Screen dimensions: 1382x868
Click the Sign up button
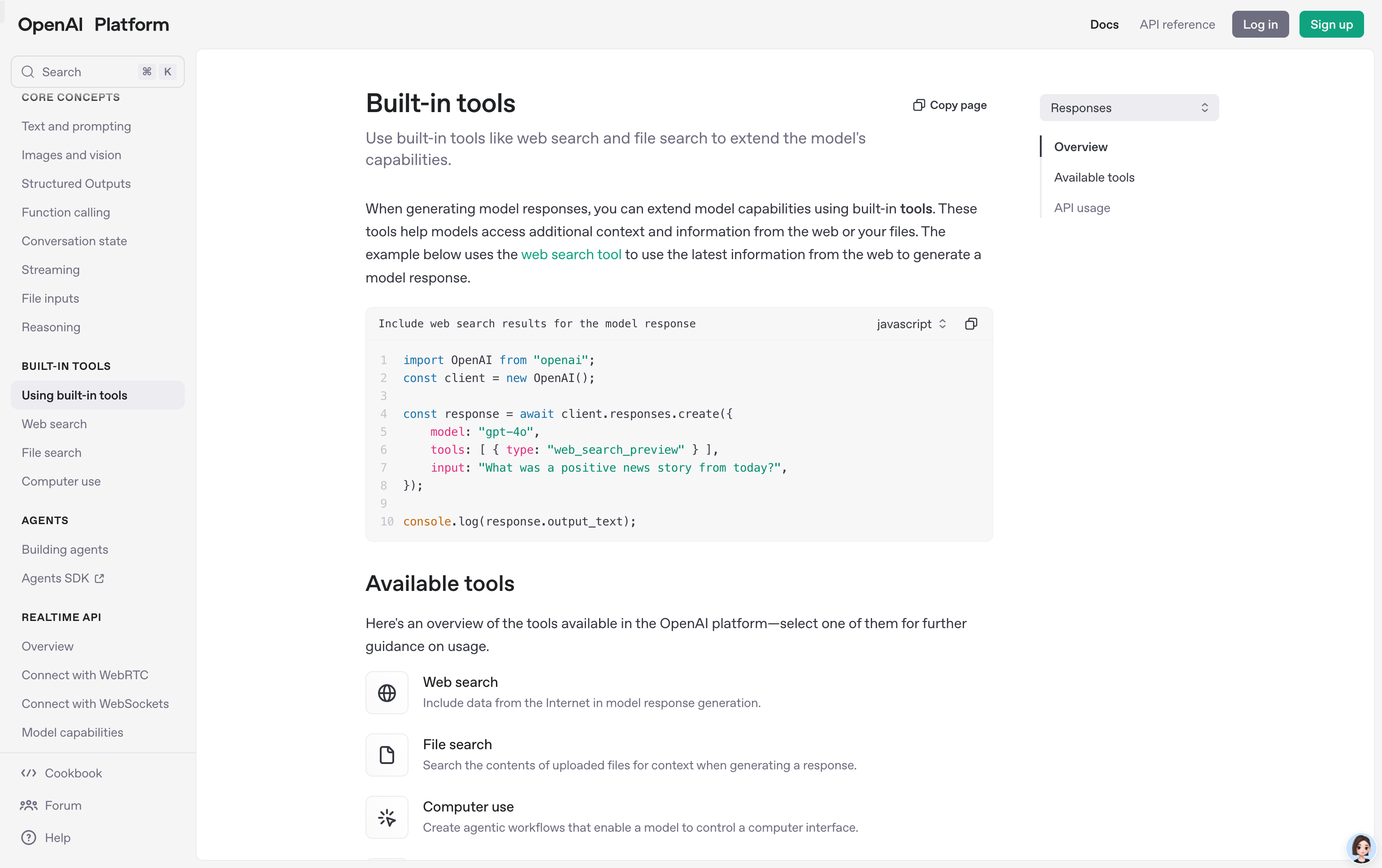point(1331,24)
